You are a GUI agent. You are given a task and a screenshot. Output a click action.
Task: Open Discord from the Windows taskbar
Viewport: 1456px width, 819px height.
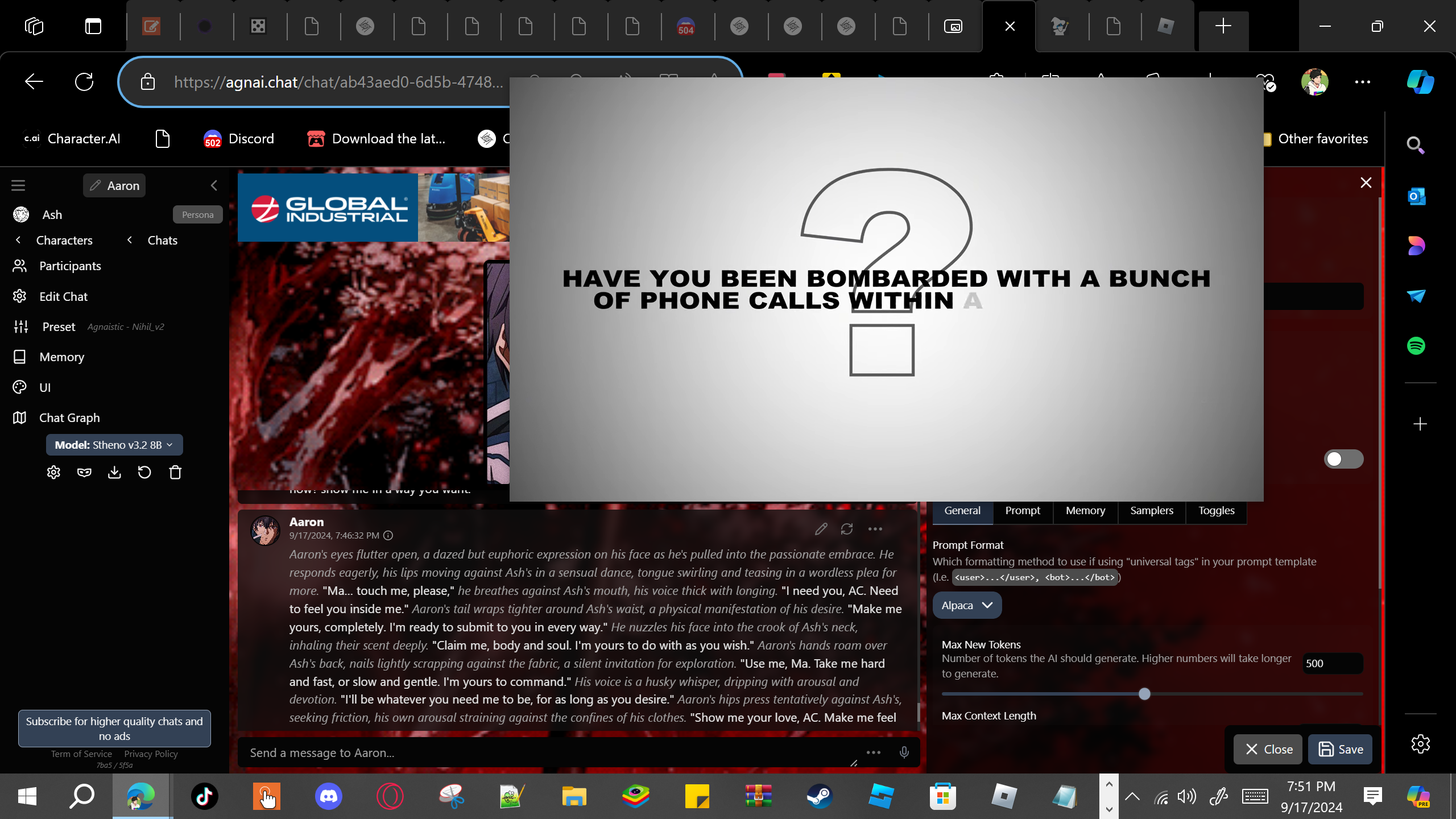pos(328,796)
